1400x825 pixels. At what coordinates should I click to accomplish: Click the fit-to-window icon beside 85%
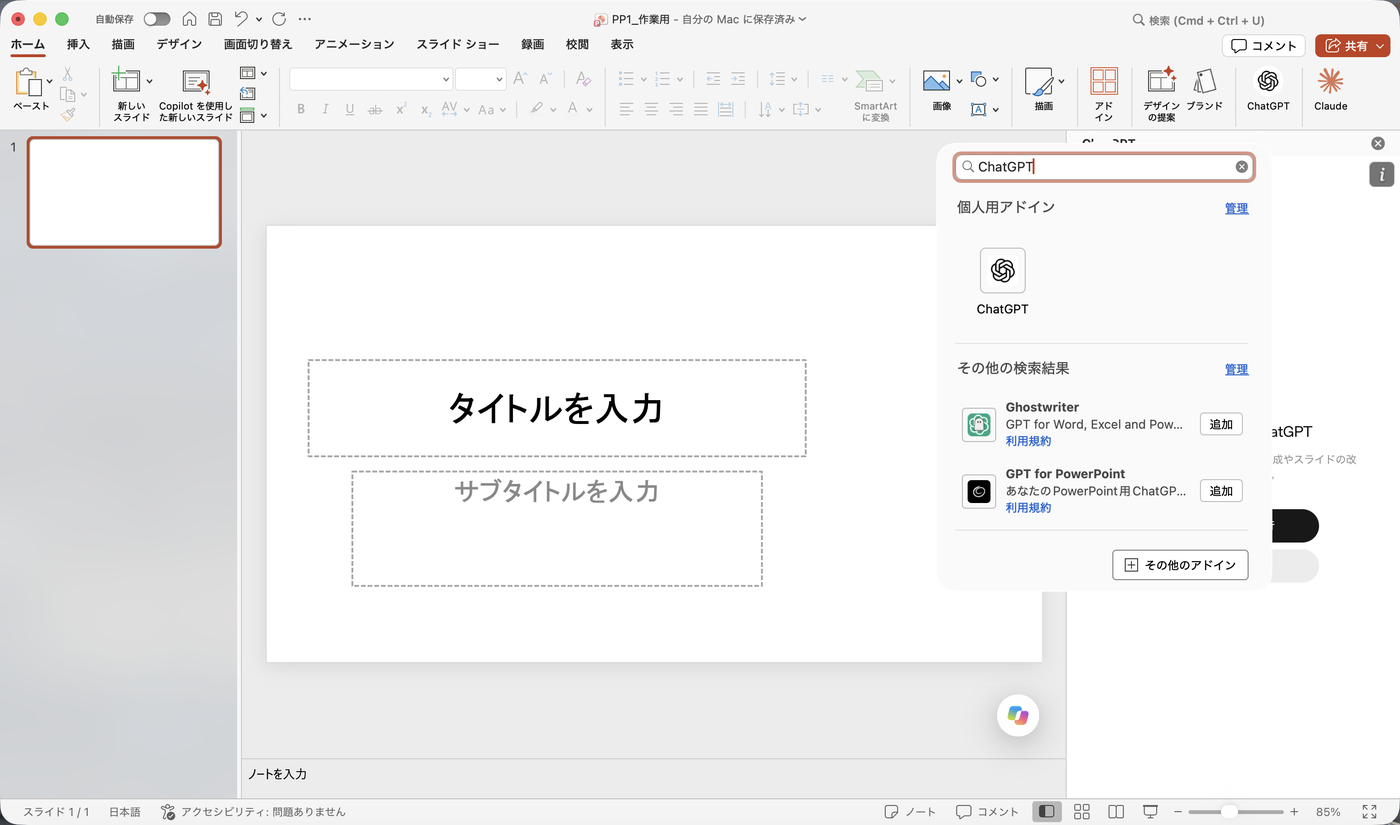(x=1369, y=811)
